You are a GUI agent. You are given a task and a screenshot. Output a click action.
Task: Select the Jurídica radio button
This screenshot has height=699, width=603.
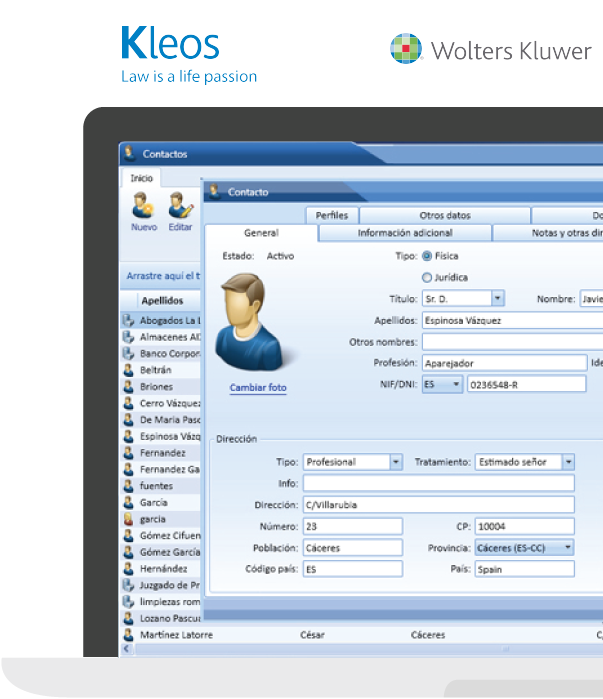tap(427, 277)
